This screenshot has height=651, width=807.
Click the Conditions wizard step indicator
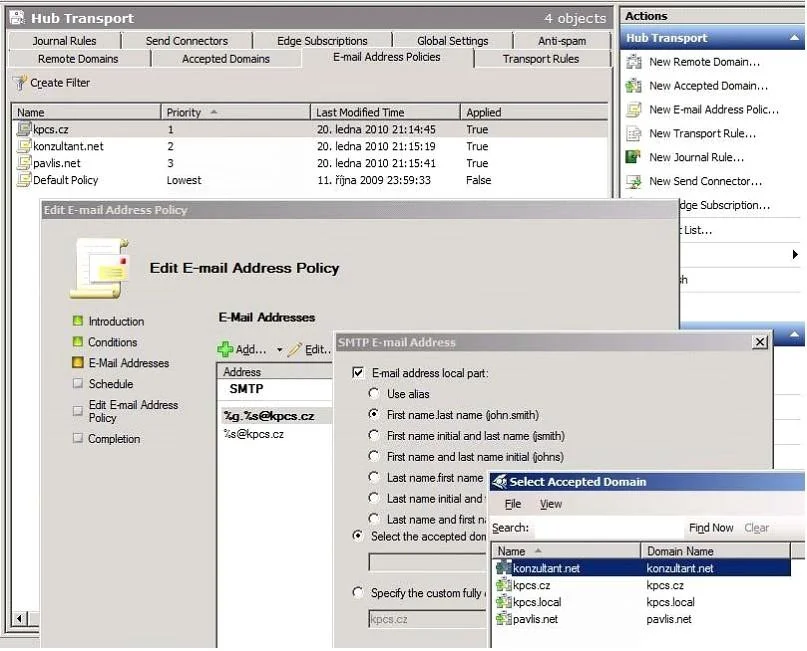coord(78,342)
